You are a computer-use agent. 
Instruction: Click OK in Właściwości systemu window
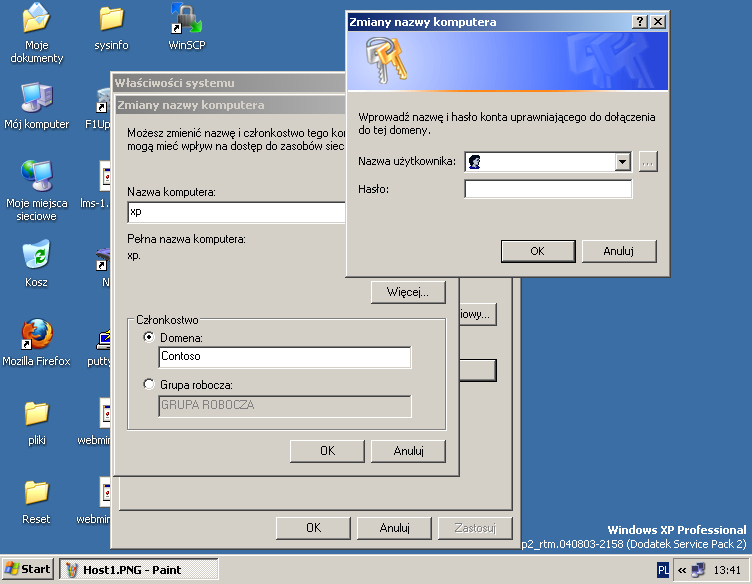pos(313,528)
